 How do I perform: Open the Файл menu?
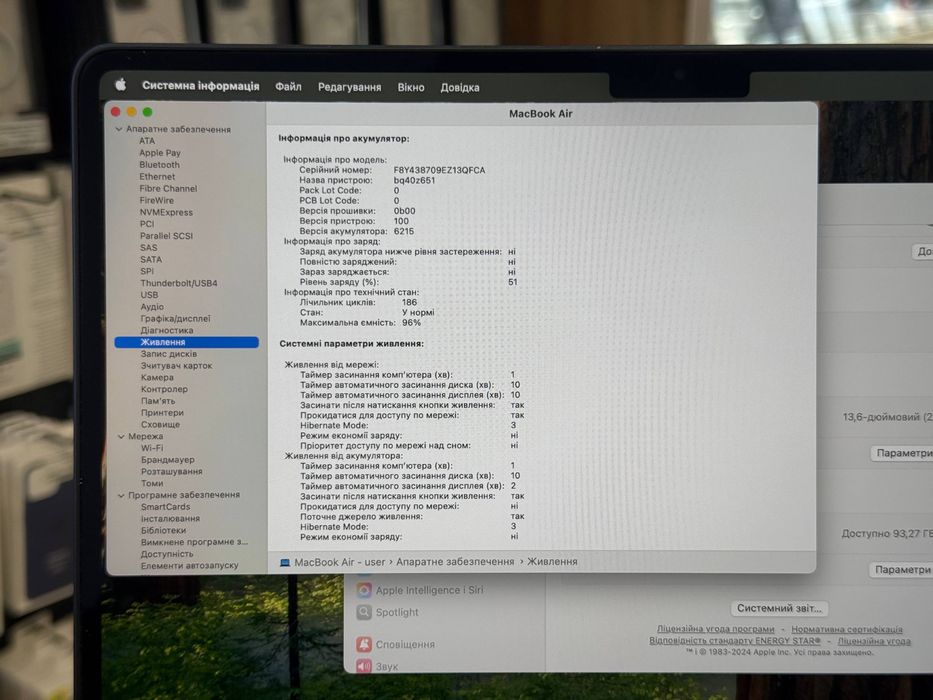[288, 87]
